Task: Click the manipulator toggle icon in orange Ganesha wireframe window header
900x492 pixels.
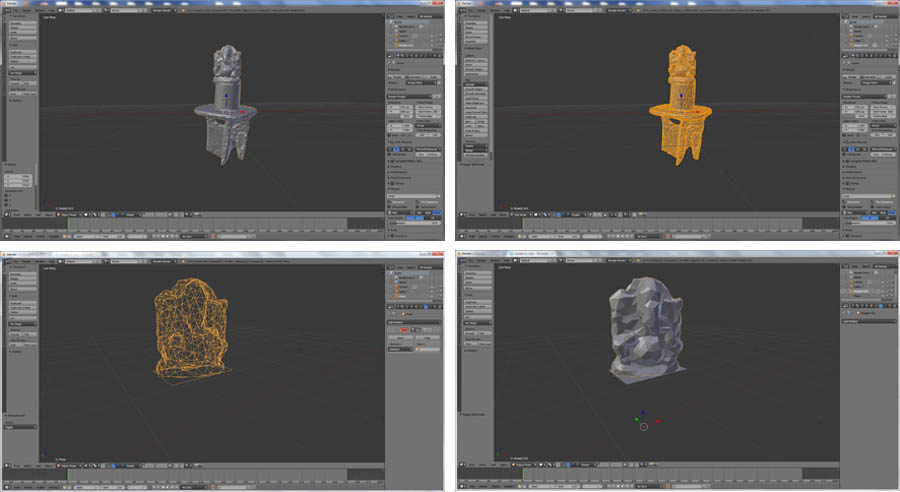Action: click(x=113, y=466)
